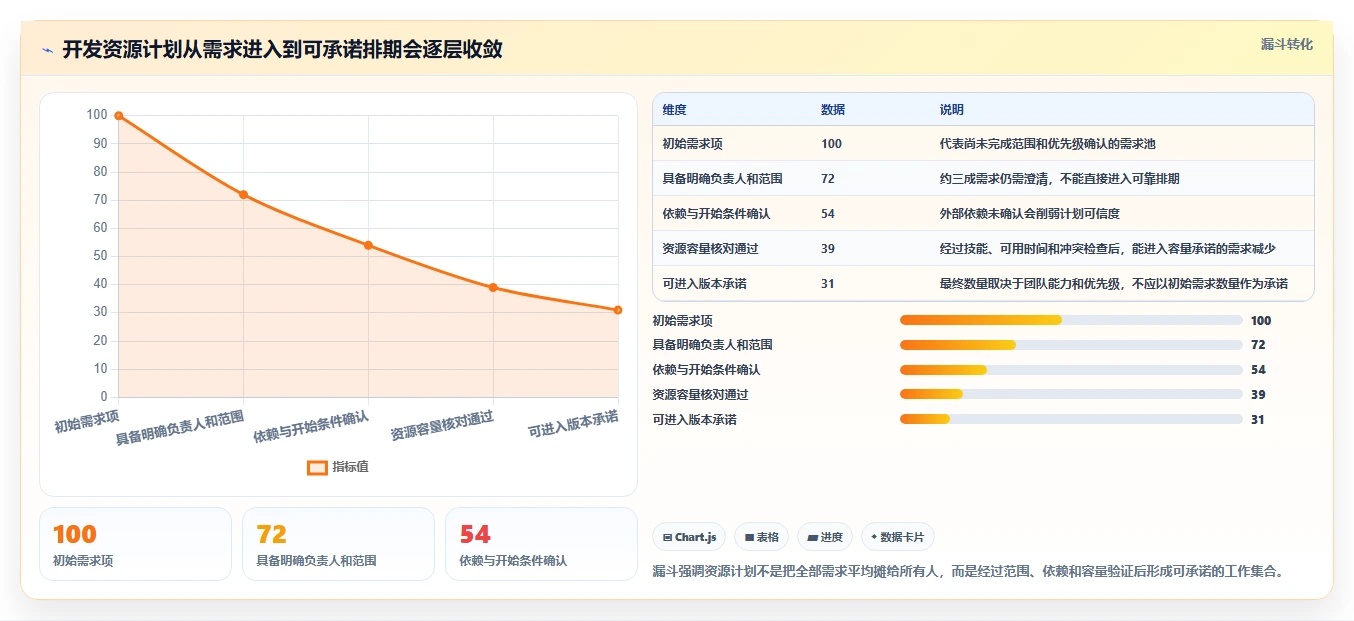
Task: Toggle the 指标值 legend swatch
Action: 317,467
